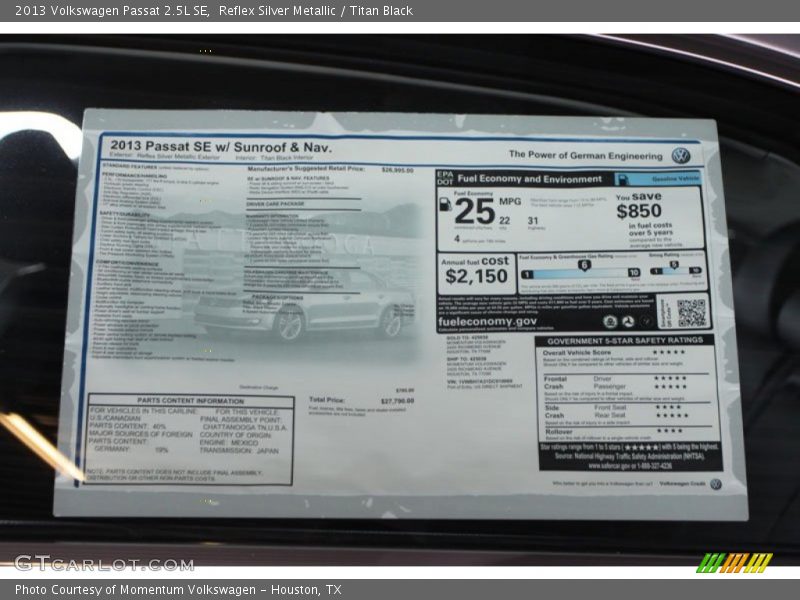
Task: Click the 'PERFORMANCE/HANDLING' section heading
Action: [134, 176]
